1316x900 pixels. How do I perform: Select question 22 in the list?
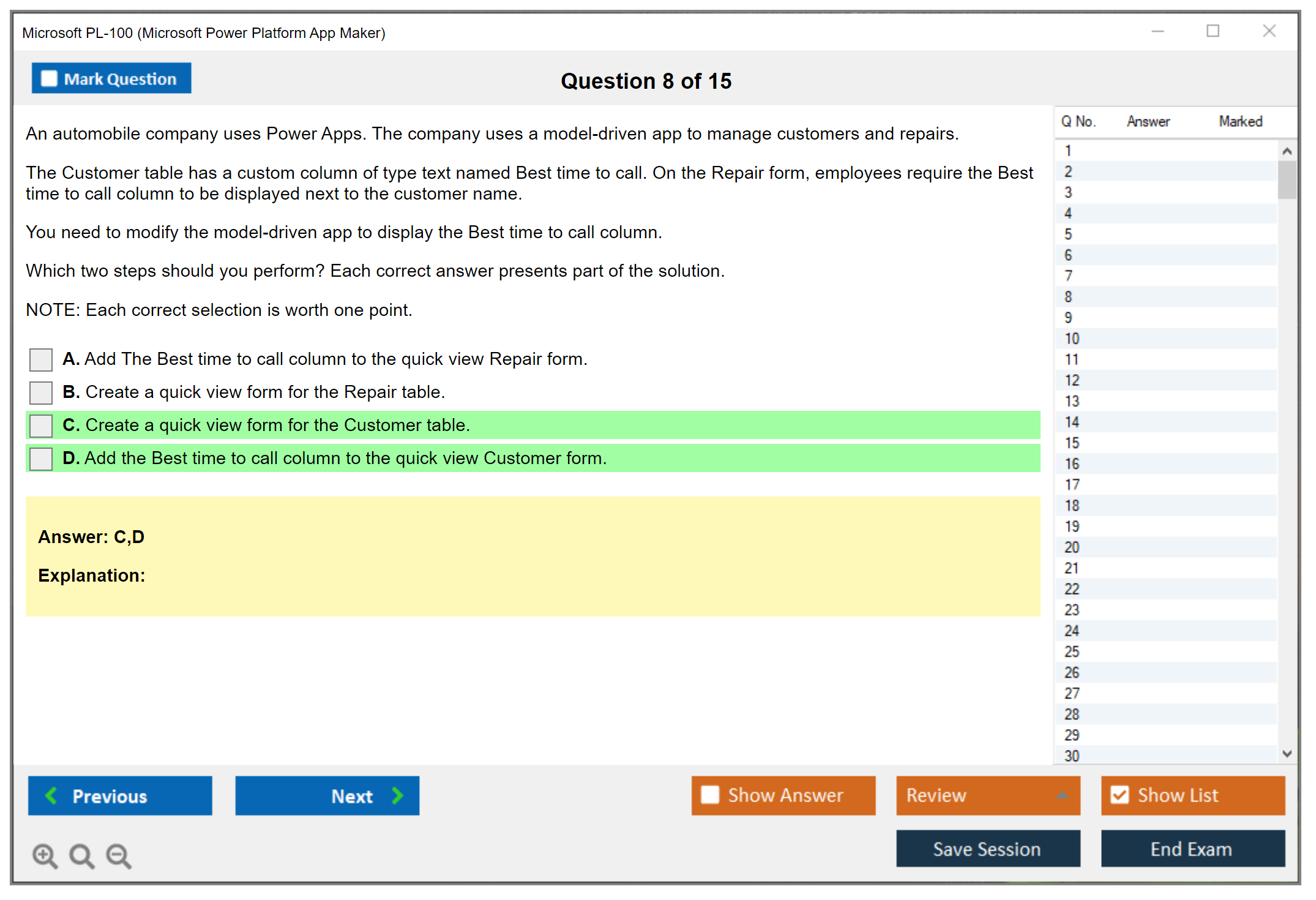1072,589
